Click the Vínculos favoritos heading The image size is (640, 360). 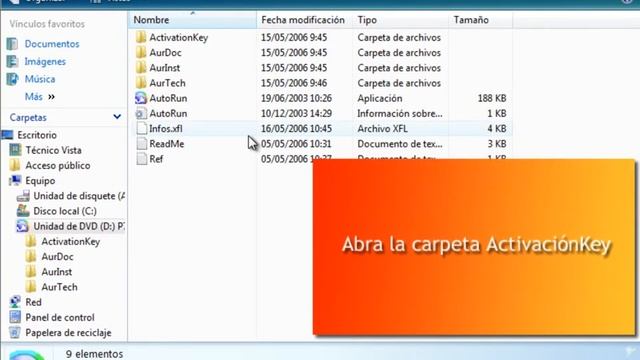47,24
